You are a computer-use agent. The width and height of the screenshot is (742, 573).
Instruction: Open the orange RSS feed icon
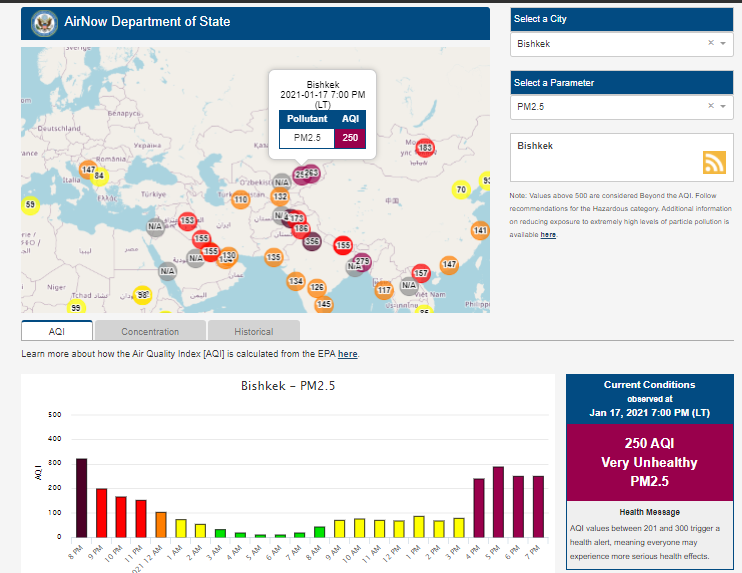(714, 163)
